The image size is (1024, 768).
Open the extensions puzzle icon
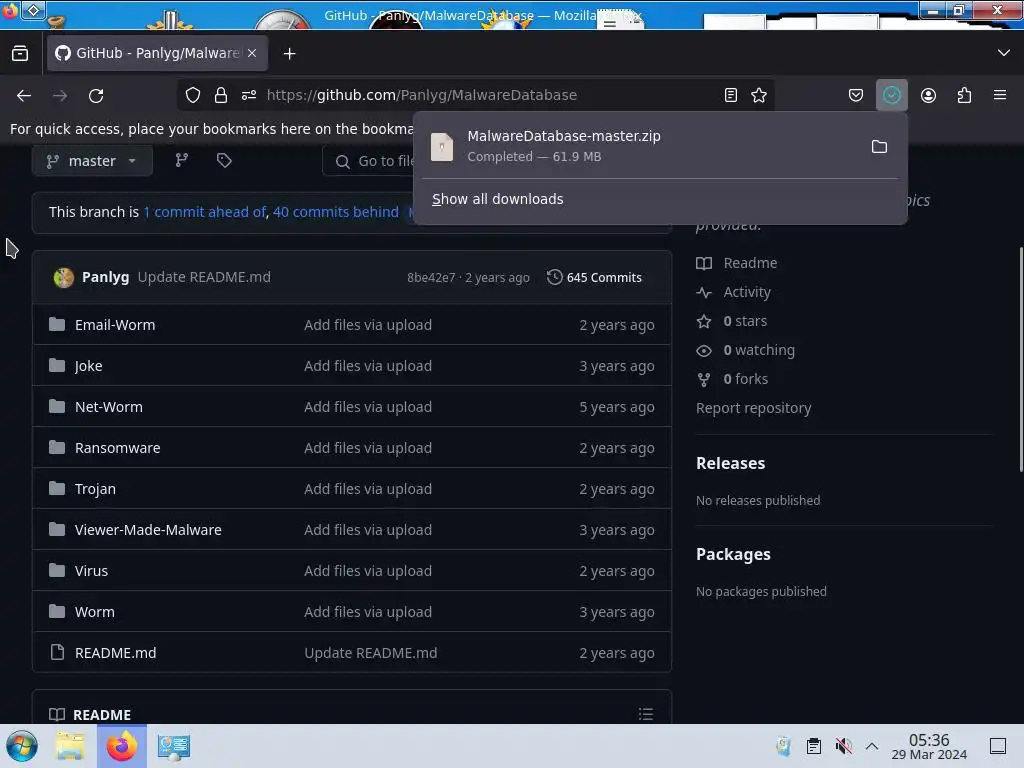pos(964,95)
